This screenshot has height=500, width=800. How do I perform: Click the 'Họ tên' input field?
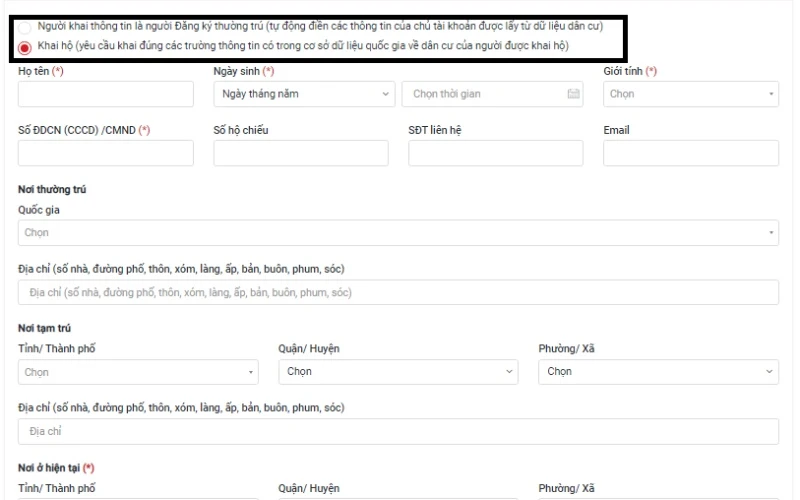(106, 94)
